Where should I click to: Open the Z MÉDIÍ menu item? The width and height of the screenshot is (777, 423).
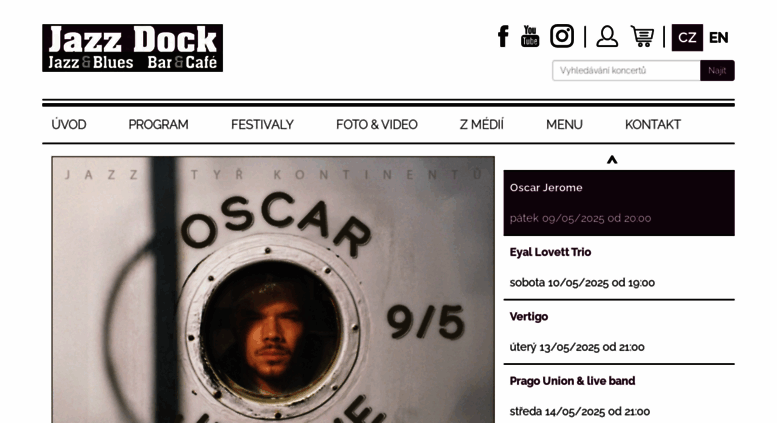tap(482, 124)
